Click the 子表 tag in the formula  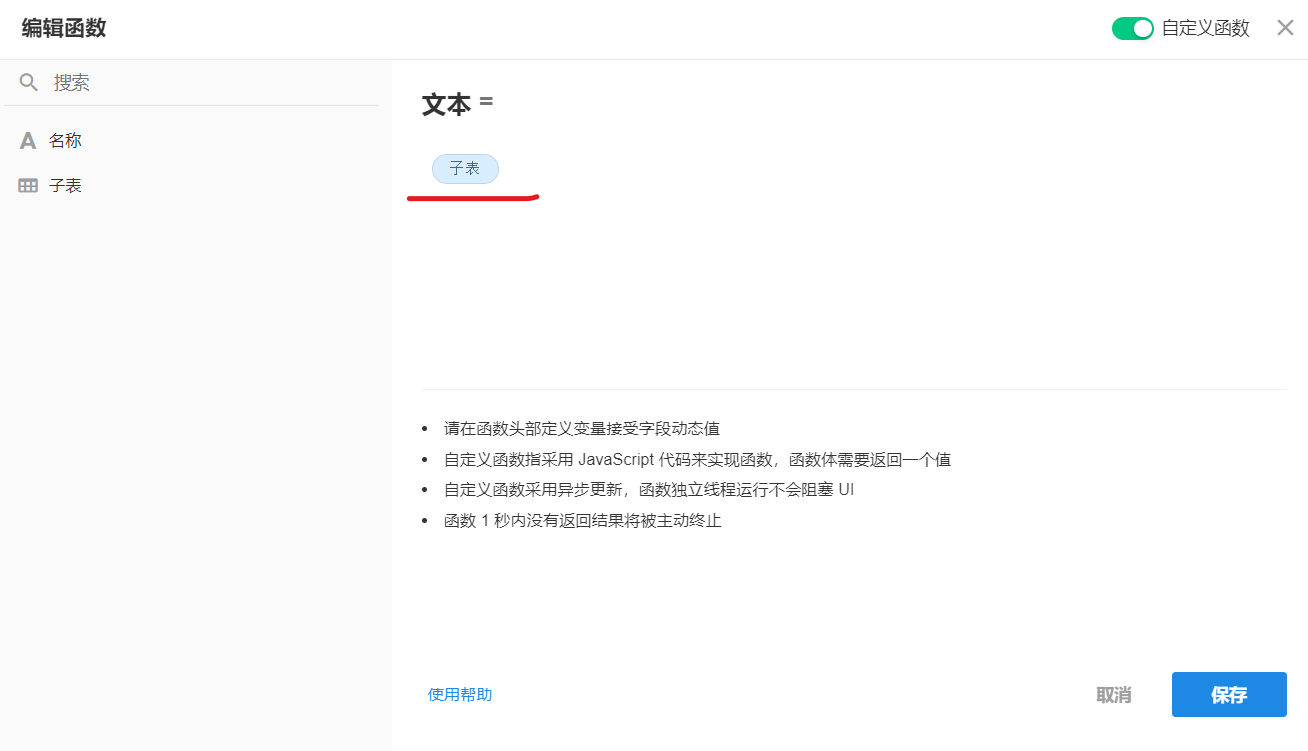click(x=465, y=169)
